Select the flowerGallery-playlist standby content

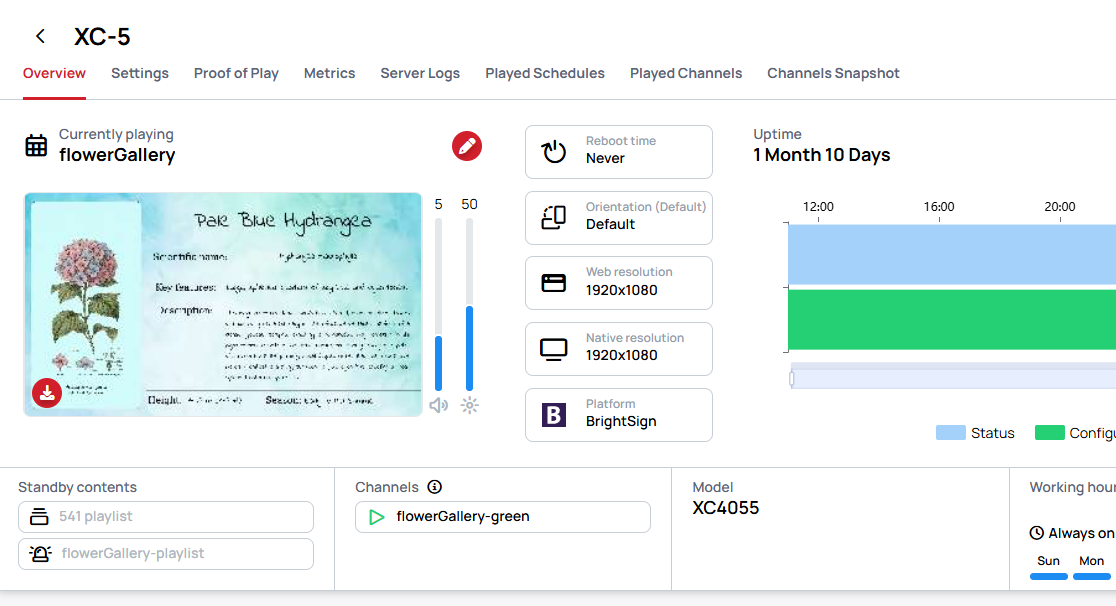pyautogui.click(x=166, y=553)
